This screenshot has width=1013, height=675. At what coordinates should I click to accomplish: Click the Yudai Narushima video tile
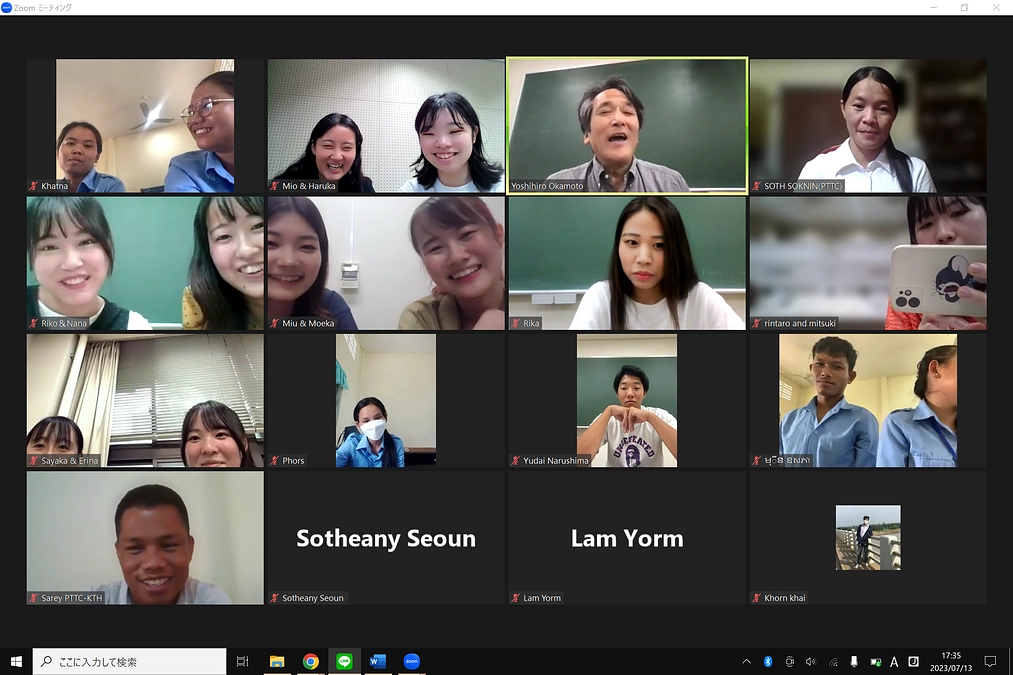[627, 401]
